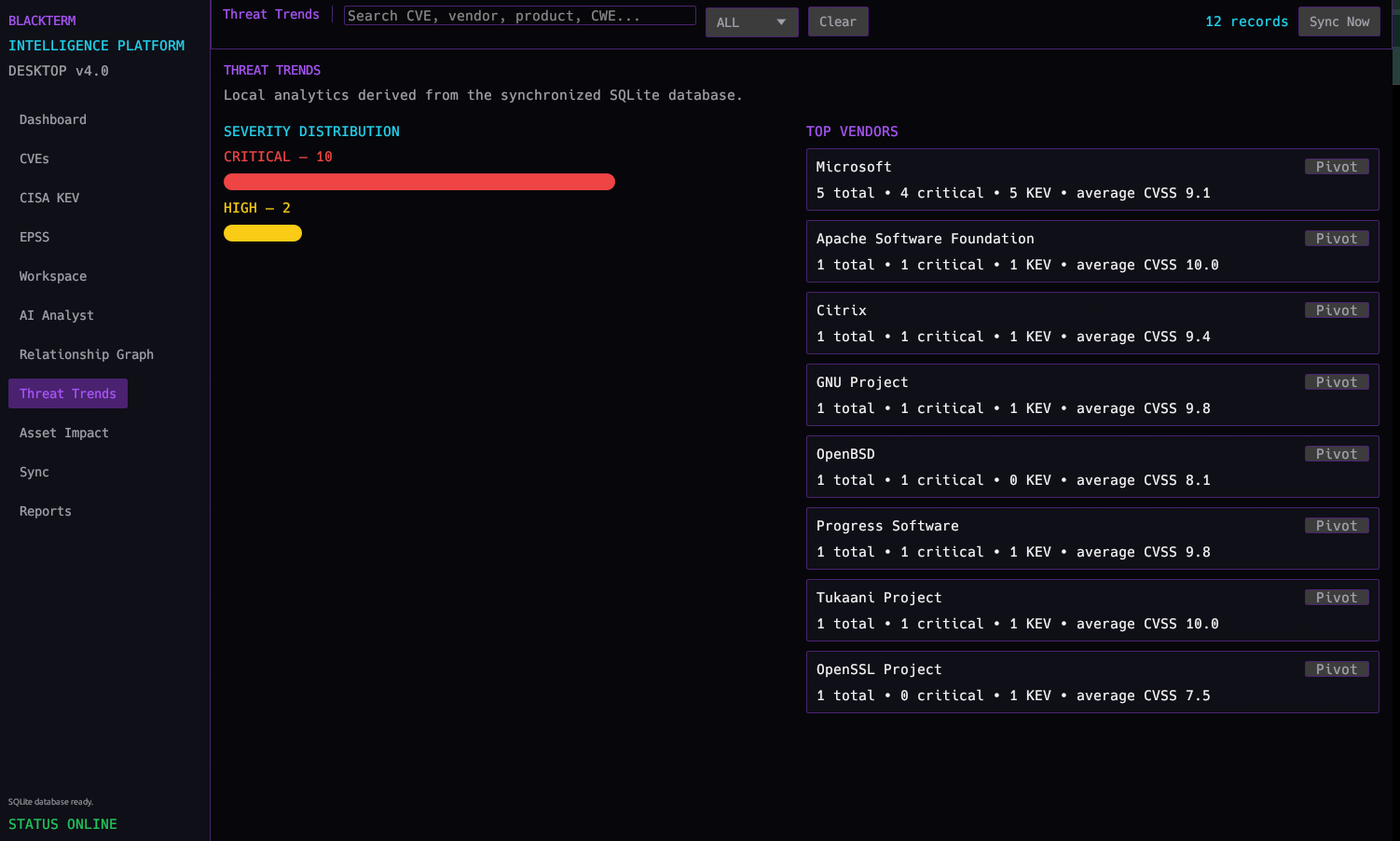The width and height of the screenshot is (1400, 841).
Task: Clear the search filters
Action: point(838,21)
